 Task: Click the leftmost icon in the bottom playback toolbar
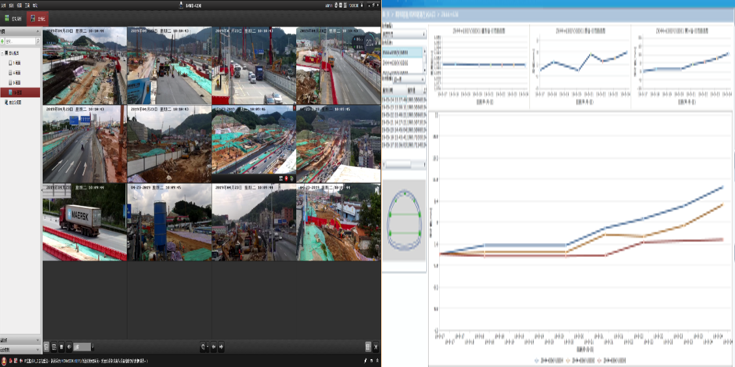pos(46,347)
